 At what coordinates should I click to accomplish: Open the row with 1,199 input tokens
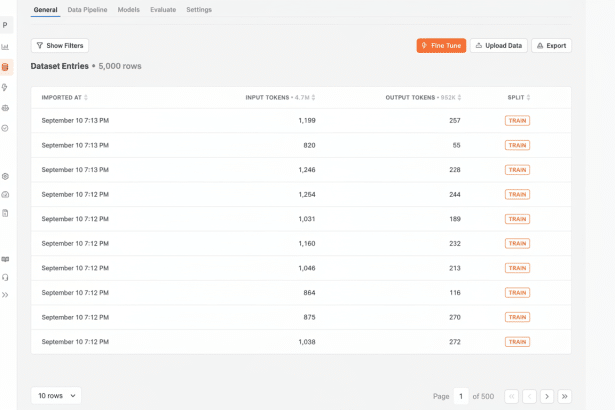301,120
